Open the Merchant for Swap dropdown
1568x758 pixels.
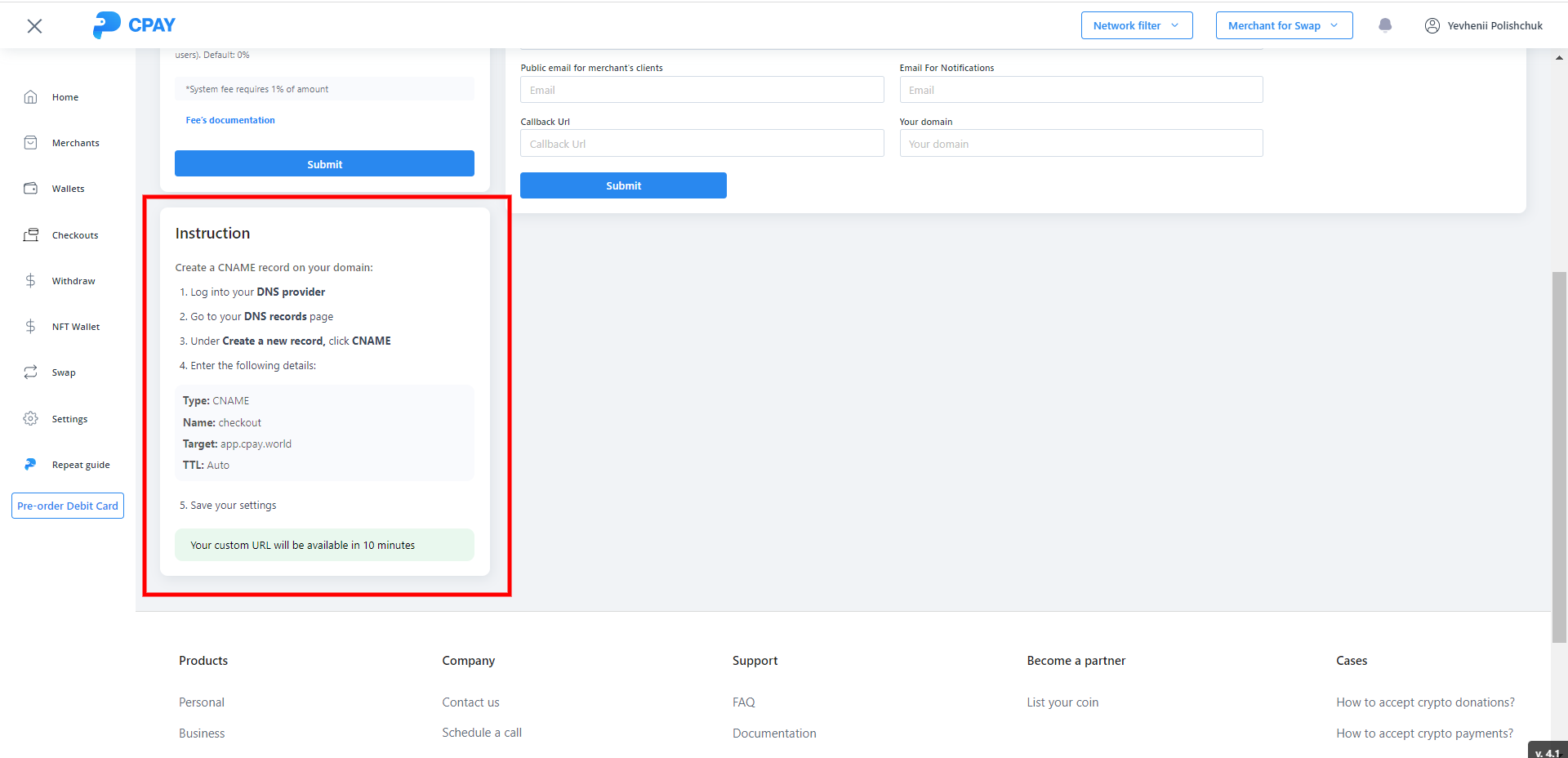point(1284,25)
